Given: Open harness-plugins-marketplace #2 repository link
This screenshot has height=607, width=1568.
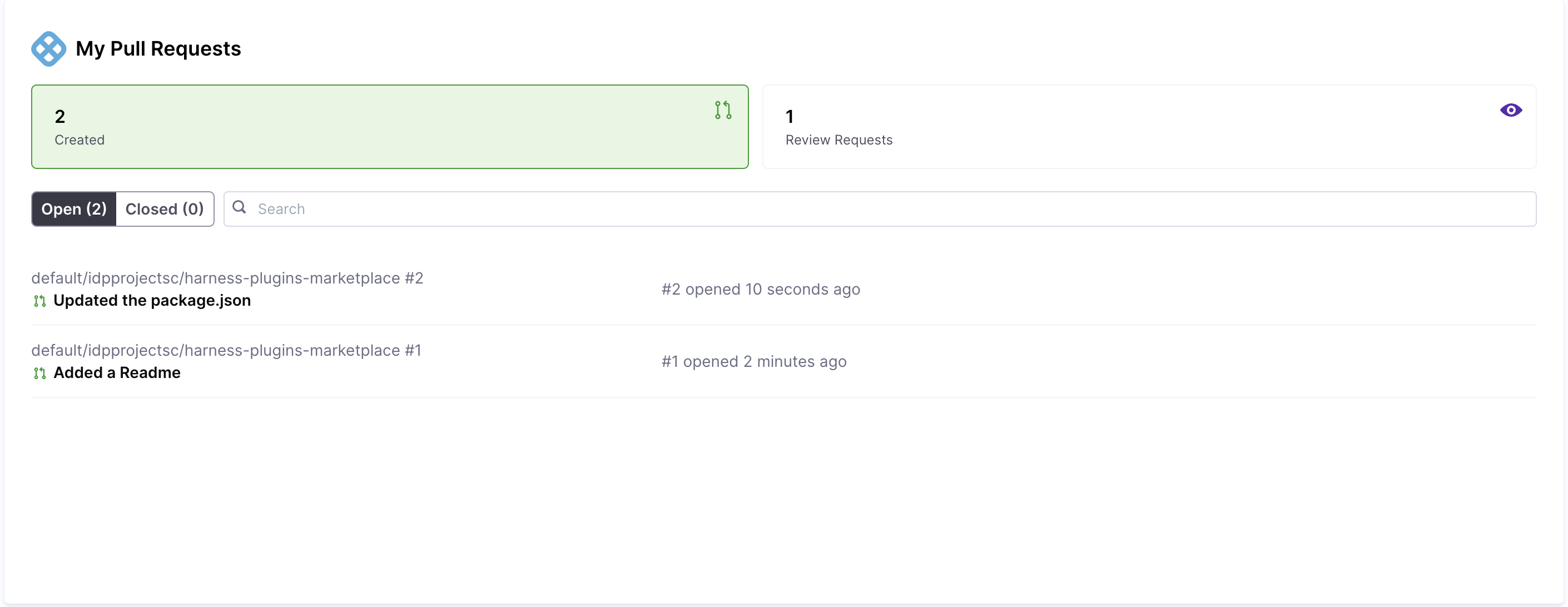Looking at the screenshot, I should (x=227, y=278).
